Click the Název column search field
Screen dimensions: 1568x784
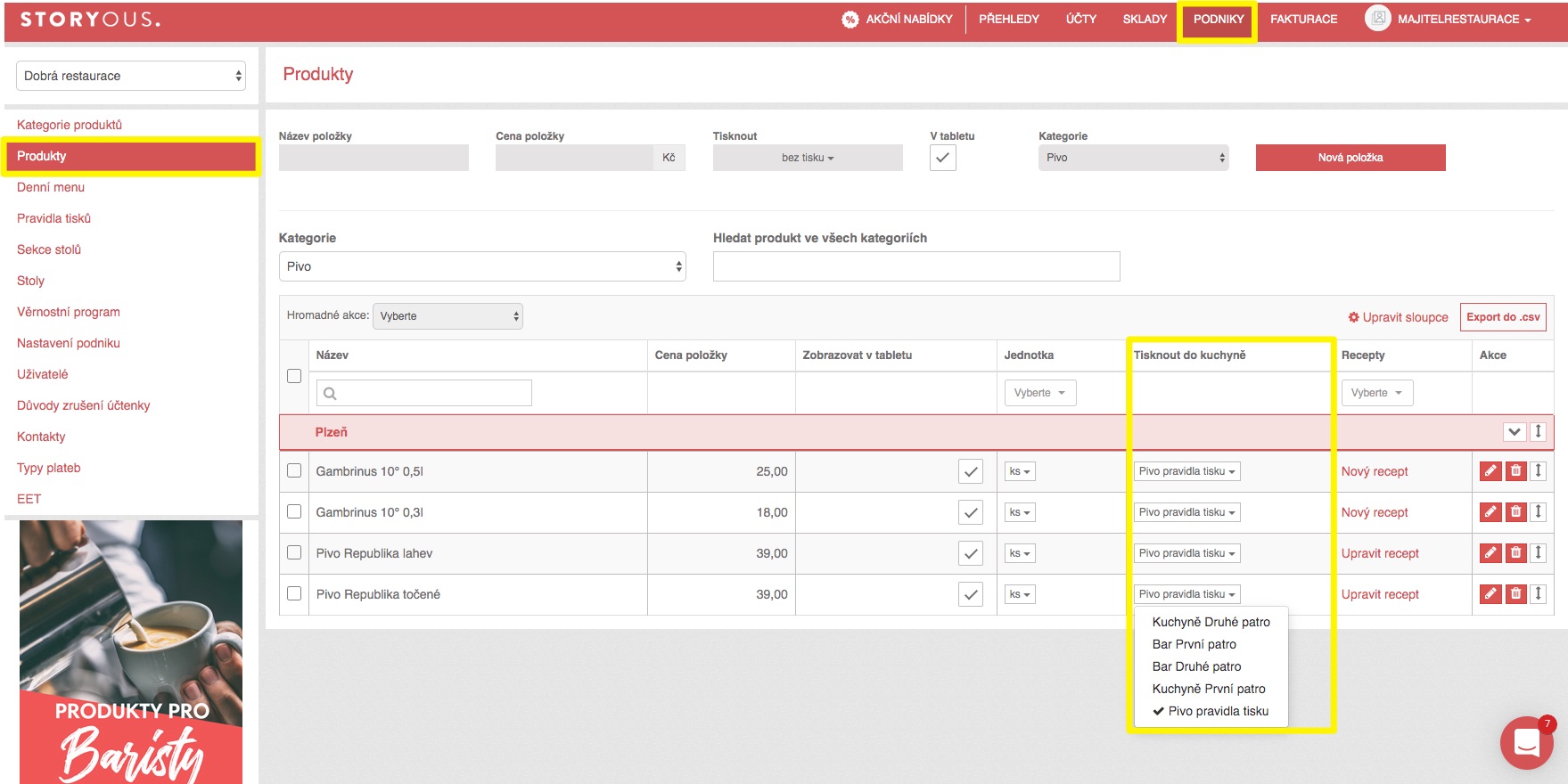[424, 393]
